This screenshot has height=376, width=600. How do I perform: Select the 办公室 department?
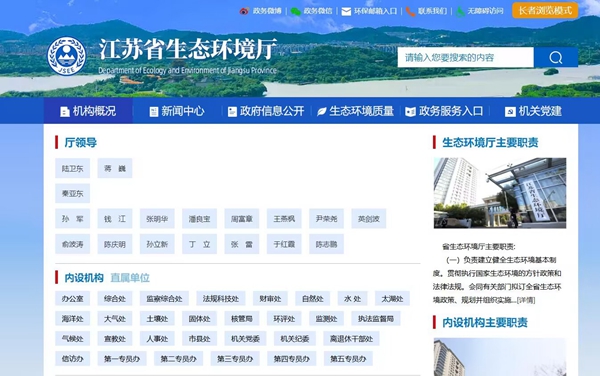click(x=73, y=299)
